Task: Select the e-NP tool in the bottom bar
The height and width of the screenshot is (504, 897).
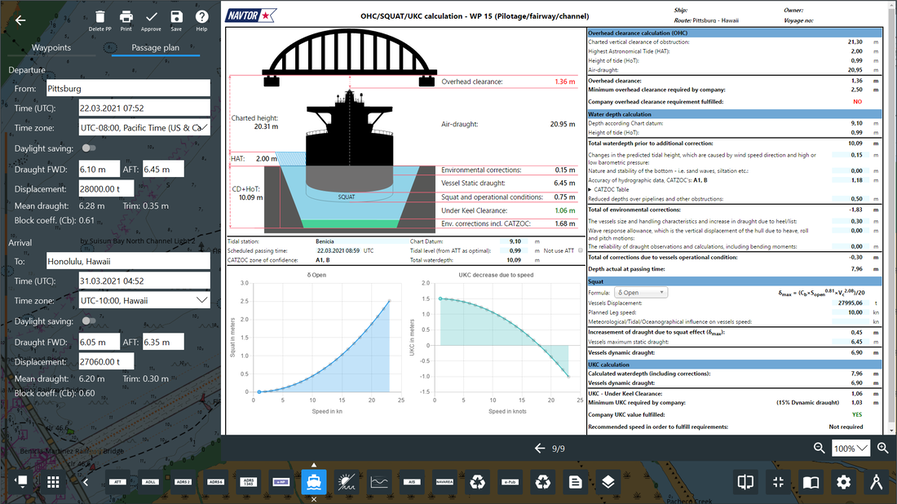Action: click(x=281, y=482)
